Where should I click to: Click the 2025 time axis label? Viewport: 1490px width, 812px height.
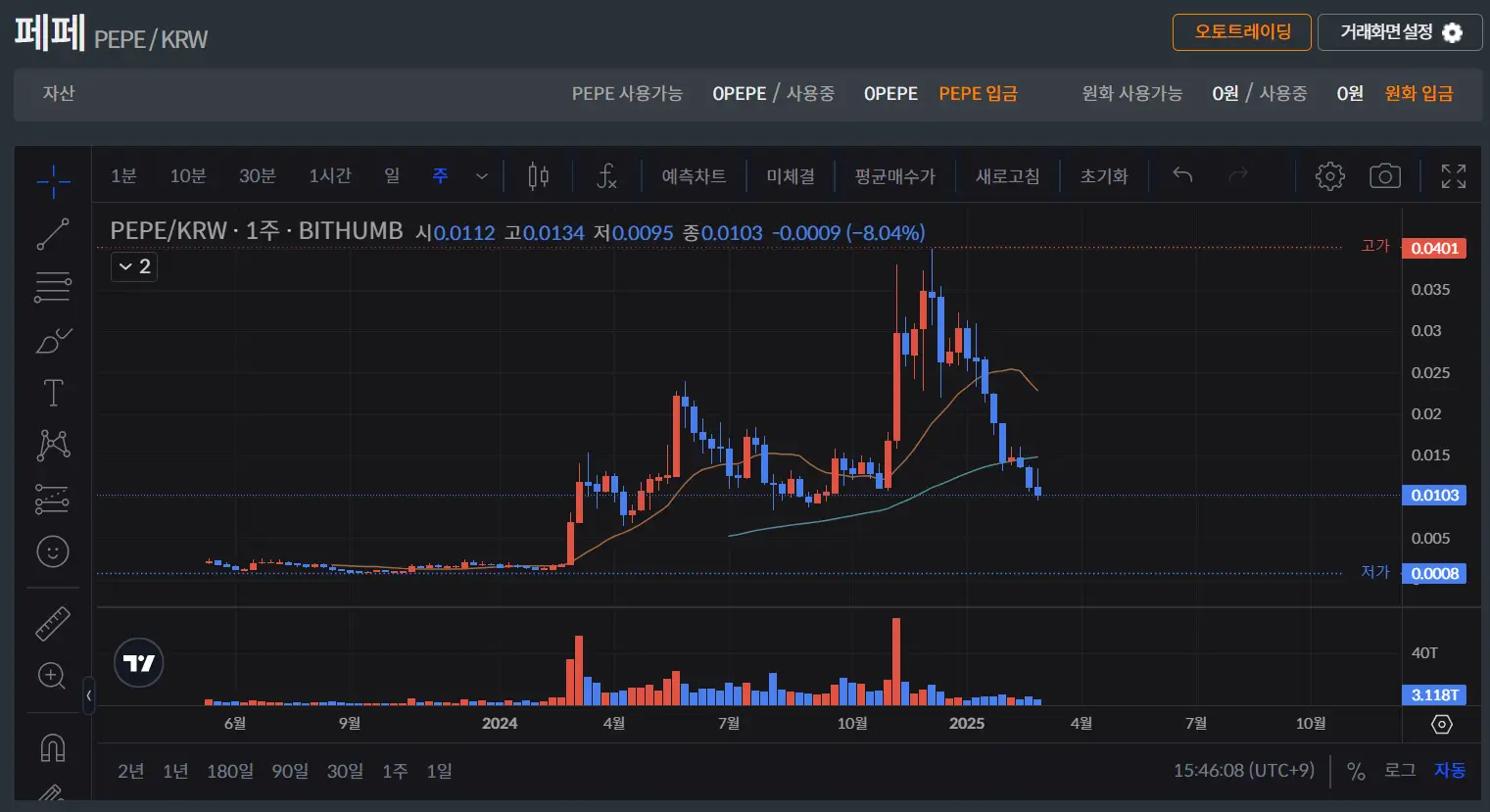[967, 723]
